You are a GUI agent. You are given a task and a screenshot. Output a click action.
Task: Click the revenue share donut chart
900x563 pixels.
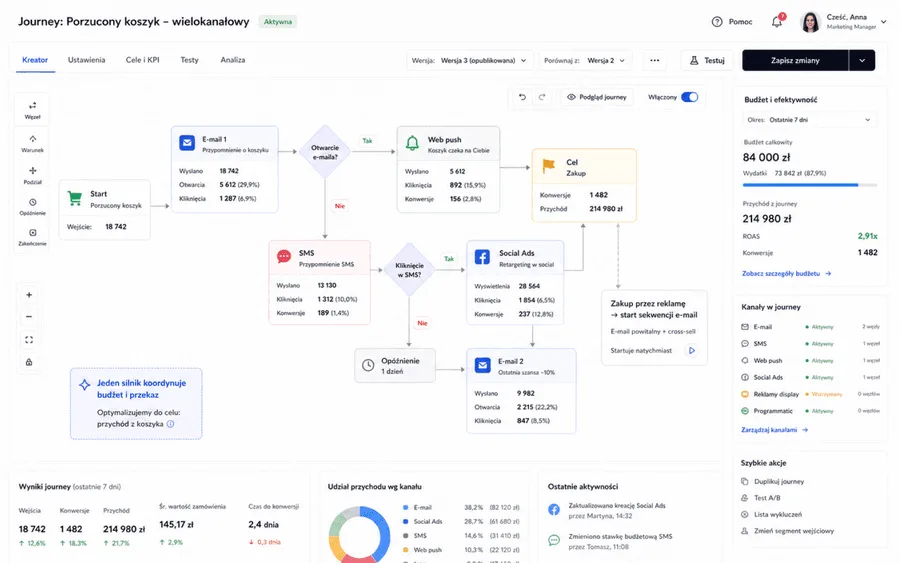359,535
